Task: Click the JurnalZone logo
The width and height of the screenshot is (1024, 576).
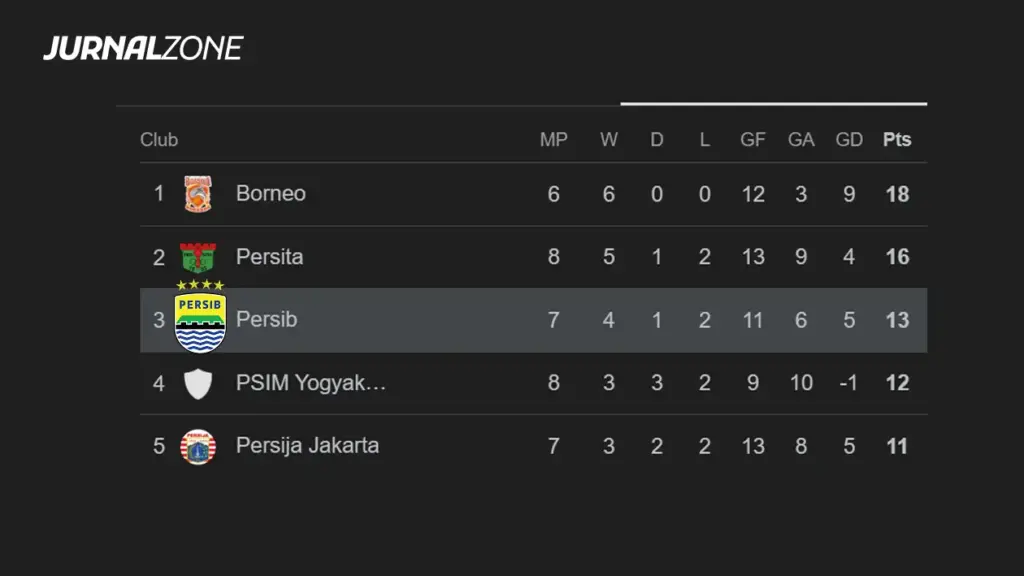Action: coord(143,48)
